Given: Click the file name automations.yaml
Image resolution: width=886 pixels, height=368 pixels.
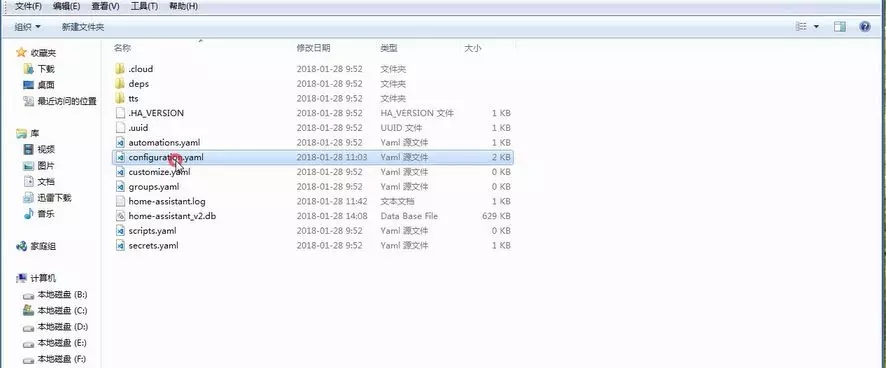Looking at the screenshot, I should pos(164,142).
